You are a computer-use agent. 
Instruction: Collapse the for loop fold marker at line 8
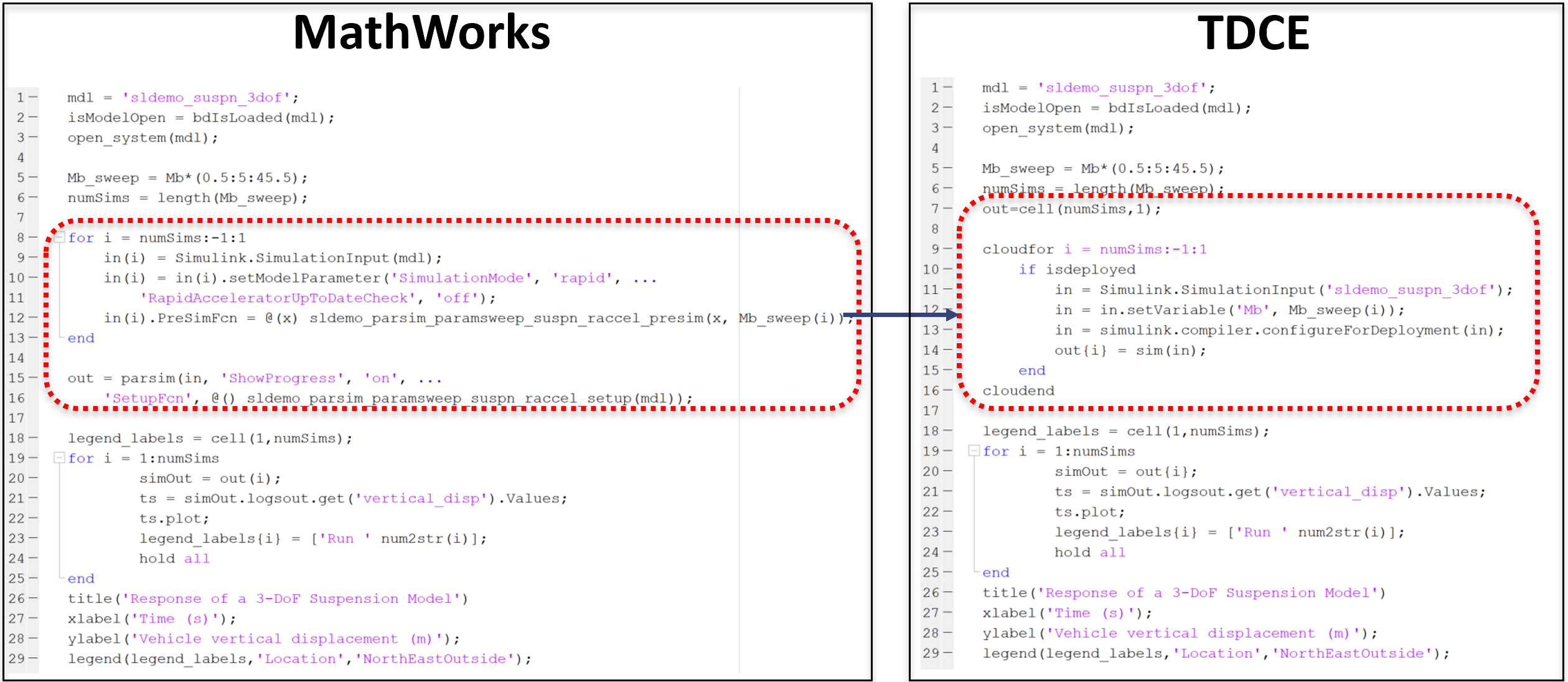pyautogui.click(x=60, y=237)
